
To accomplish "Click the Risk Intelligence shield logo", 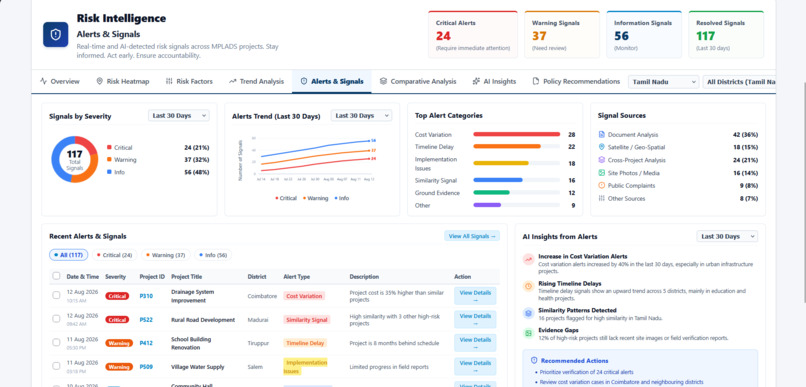I will click(56, 34).
